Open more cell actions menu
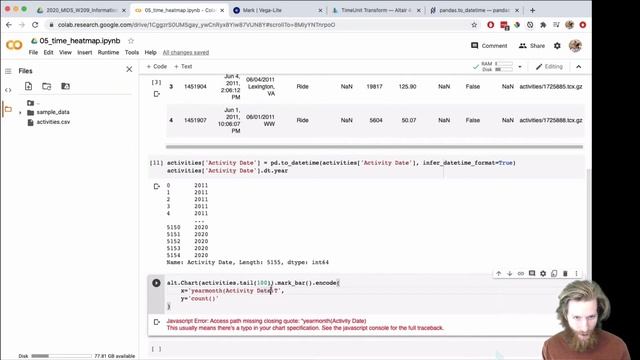 tap(576, 273)
